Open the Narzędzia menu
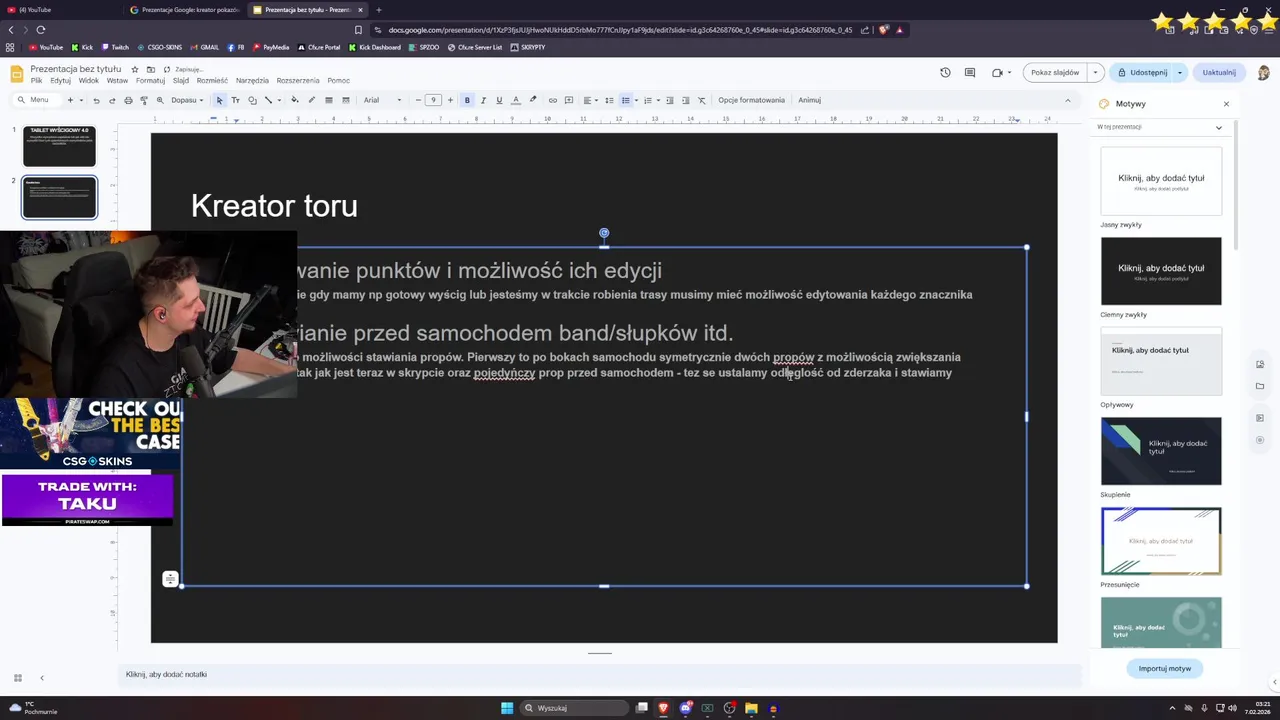1280x720 pixels. [252, 81]
